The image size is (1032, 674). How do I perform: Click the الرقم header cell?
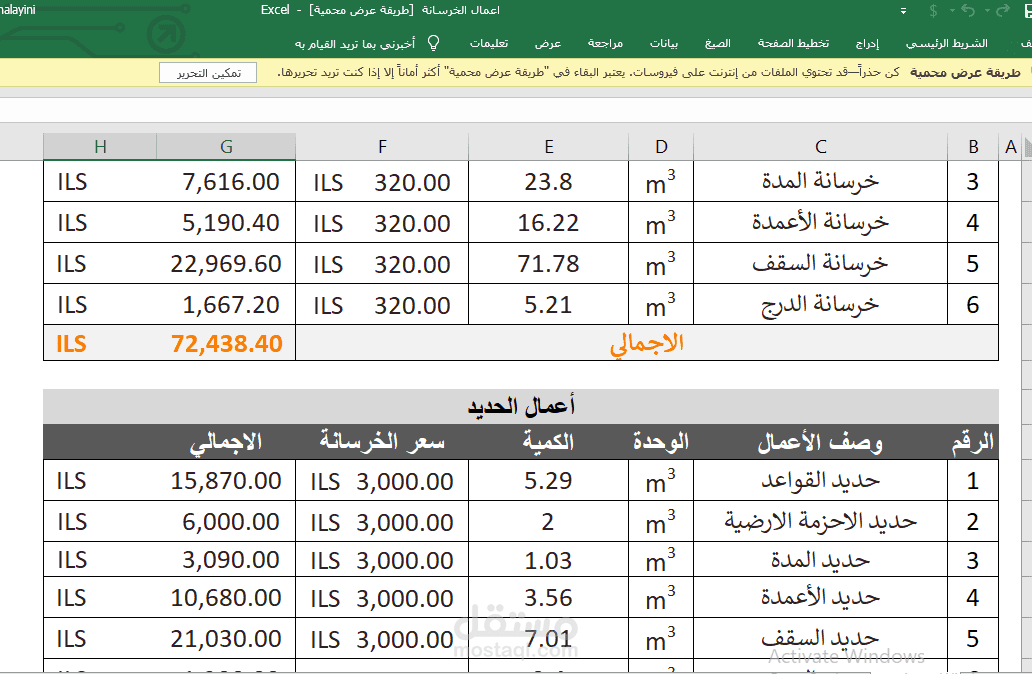click(x=973, y=442)
